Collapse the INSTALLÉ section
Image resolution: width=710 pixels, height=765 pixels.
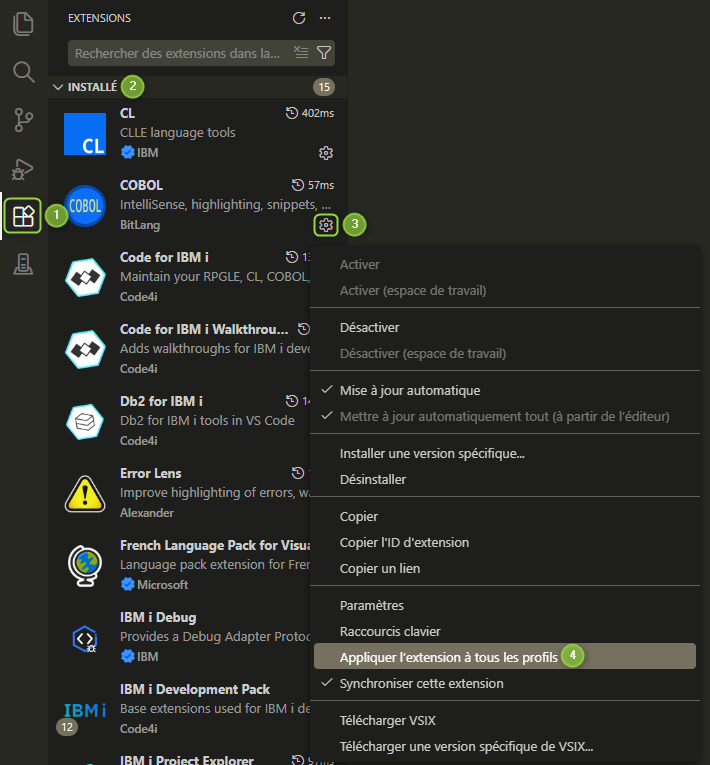pos(58,87)
